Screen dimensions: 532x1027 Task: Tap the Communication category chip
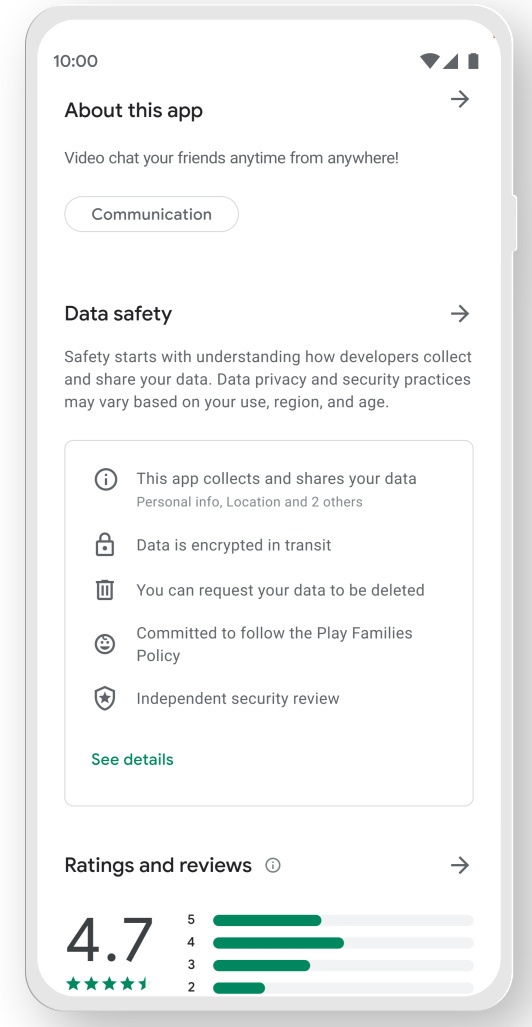[x=151, y=214]
